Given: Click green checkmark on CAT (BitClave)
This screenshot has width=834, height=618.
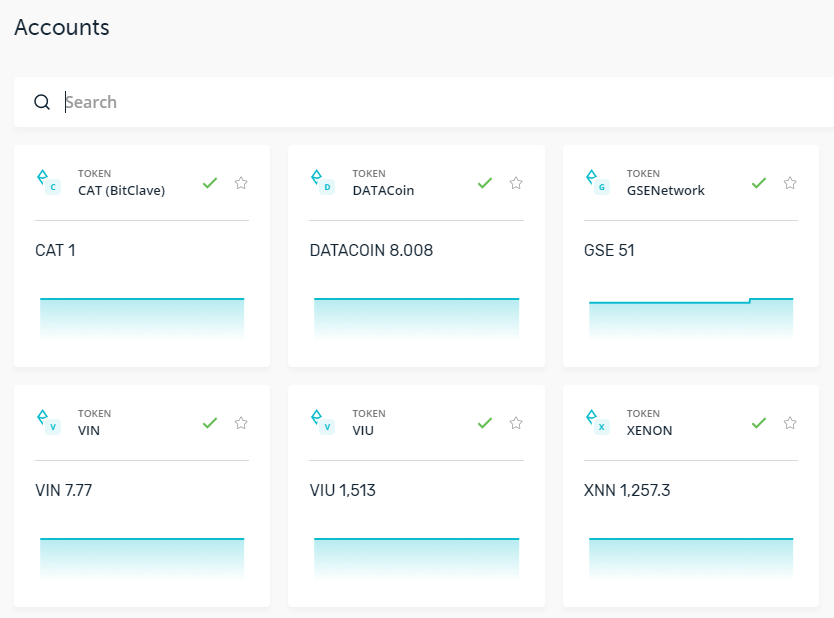Looking at the screenshot, I should (210, 183).
